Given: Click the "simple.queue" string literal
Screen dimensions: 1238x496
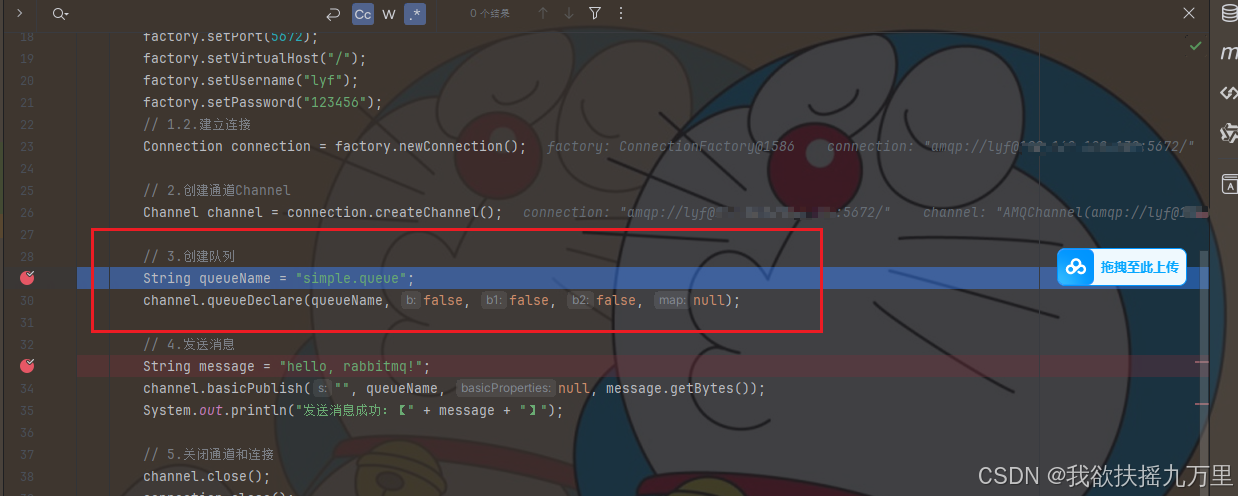Looking at the screenshot, I should click(x=351, y=278).
